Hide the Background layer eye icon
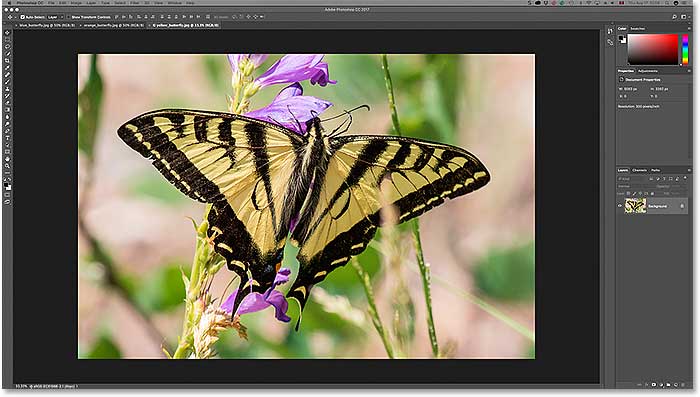 [x=620, y=206]
